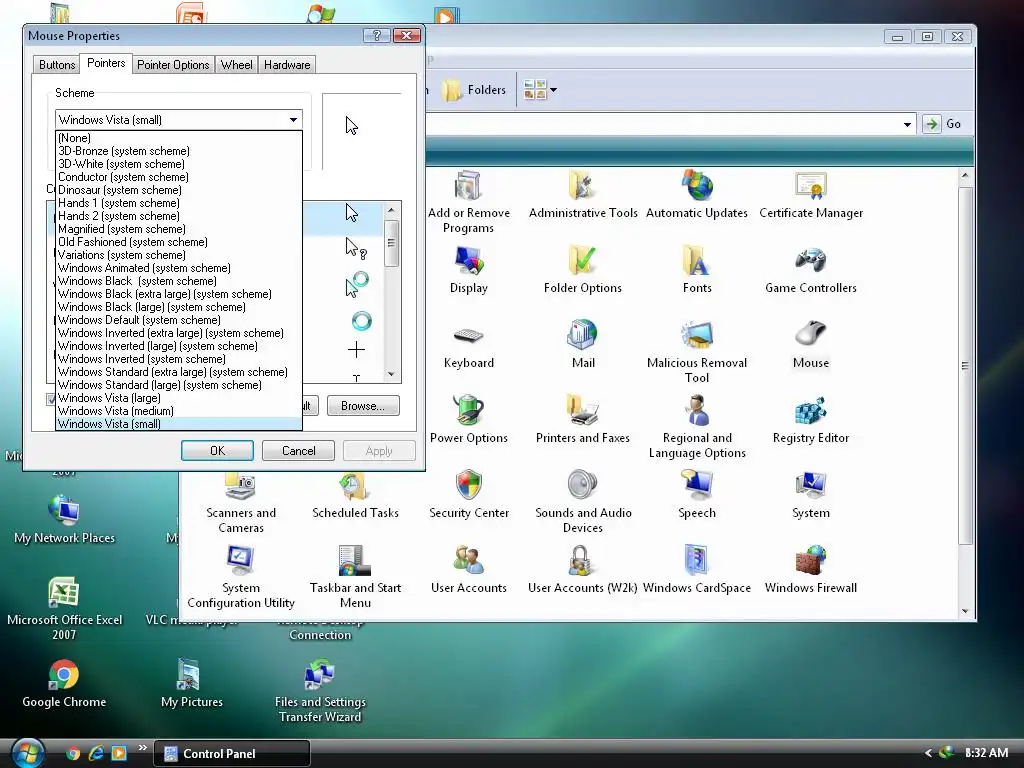1024x768 pixels.
Task: Switch to the Hardware tab
Action: [x=287, y=65]
